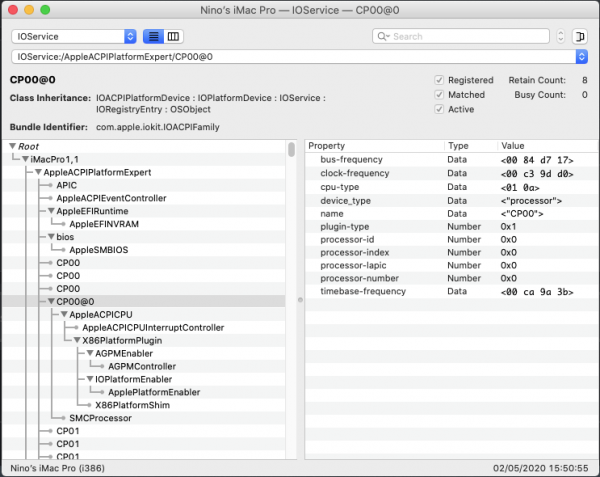Toggle the Registered checkbox
Viewport: 600px width, 477px height.
click(x=439, y=80)
